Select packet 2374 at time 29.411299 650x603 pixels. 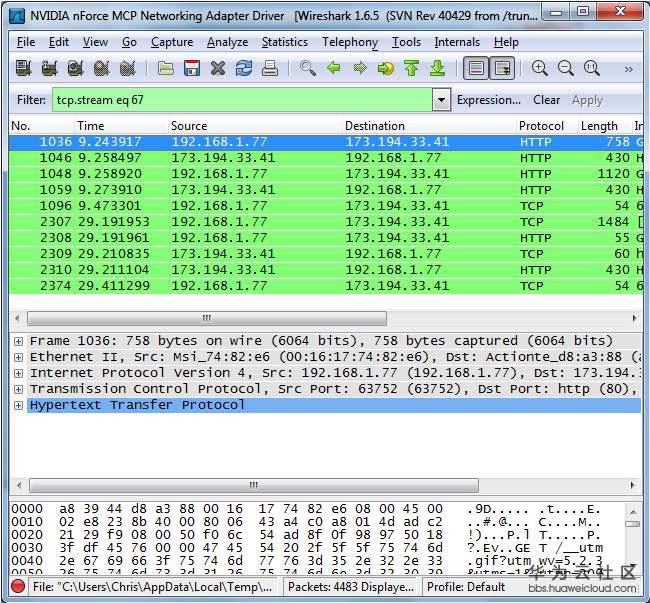pyautogui.click(x=326, y=286)
